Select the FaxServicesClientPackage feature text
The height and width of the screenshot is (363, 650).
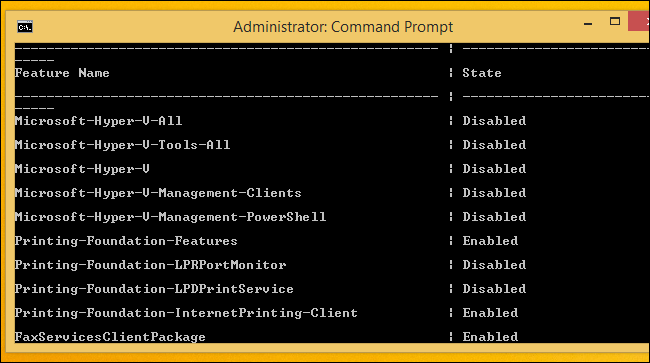110,337
